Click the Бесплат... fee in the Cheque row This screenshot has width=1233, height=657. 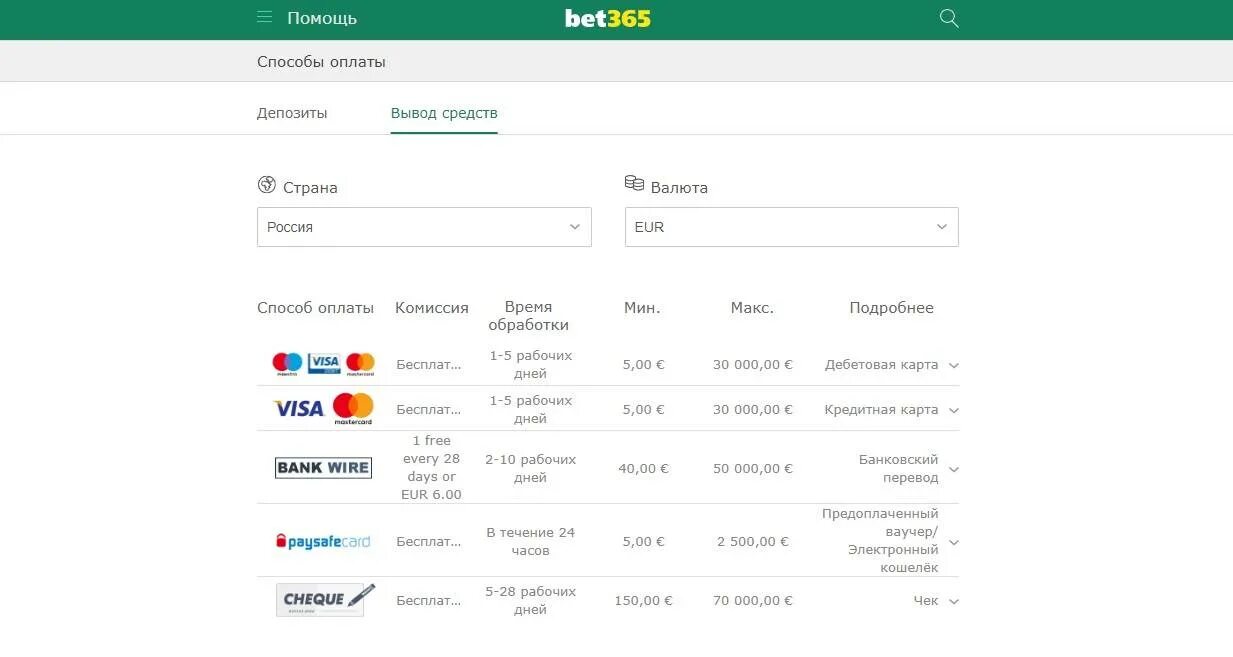pos(429,601)
